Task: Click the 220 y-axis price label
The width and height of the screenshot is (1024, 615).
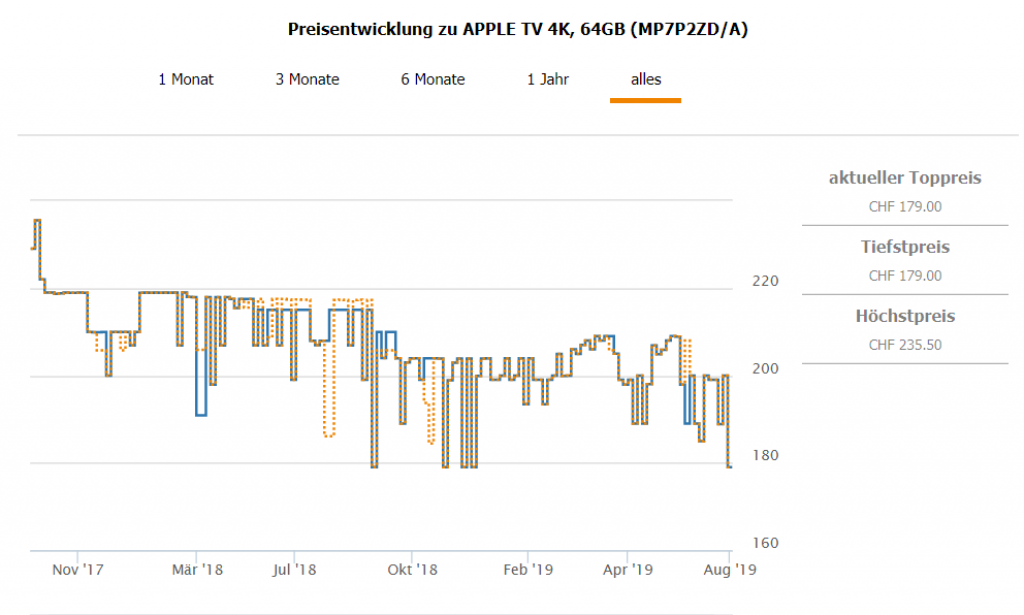Action: [x=764, y=281]
